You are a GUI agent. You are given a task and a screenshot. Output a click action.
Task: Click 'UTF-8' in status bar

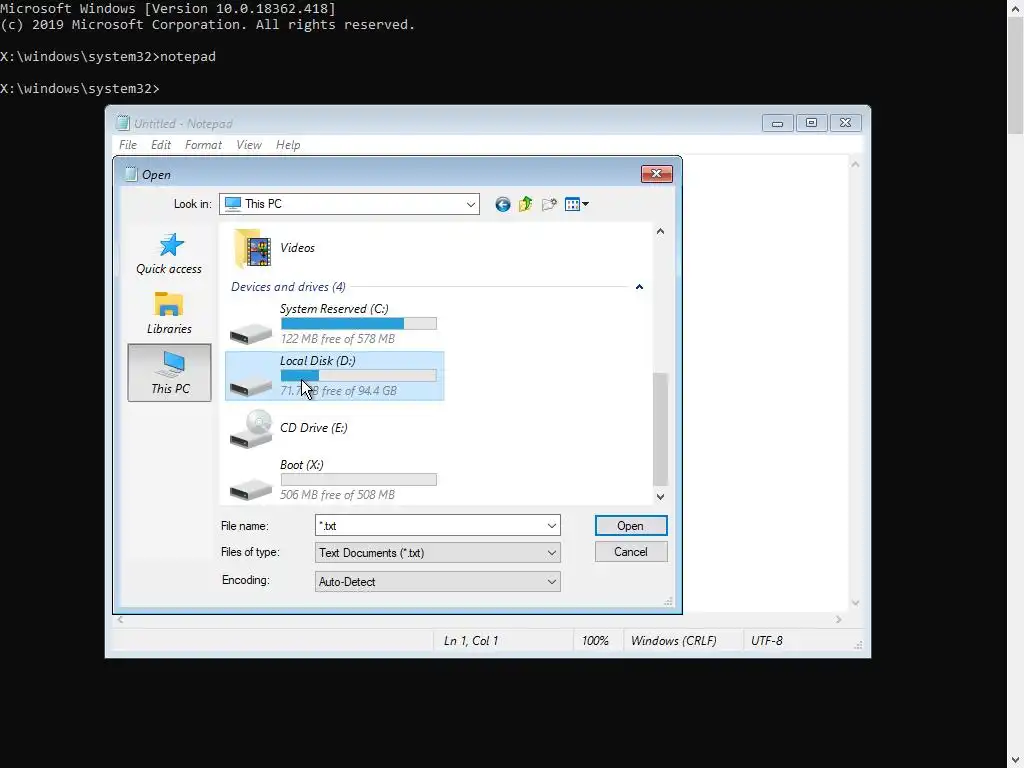(767, 641)
